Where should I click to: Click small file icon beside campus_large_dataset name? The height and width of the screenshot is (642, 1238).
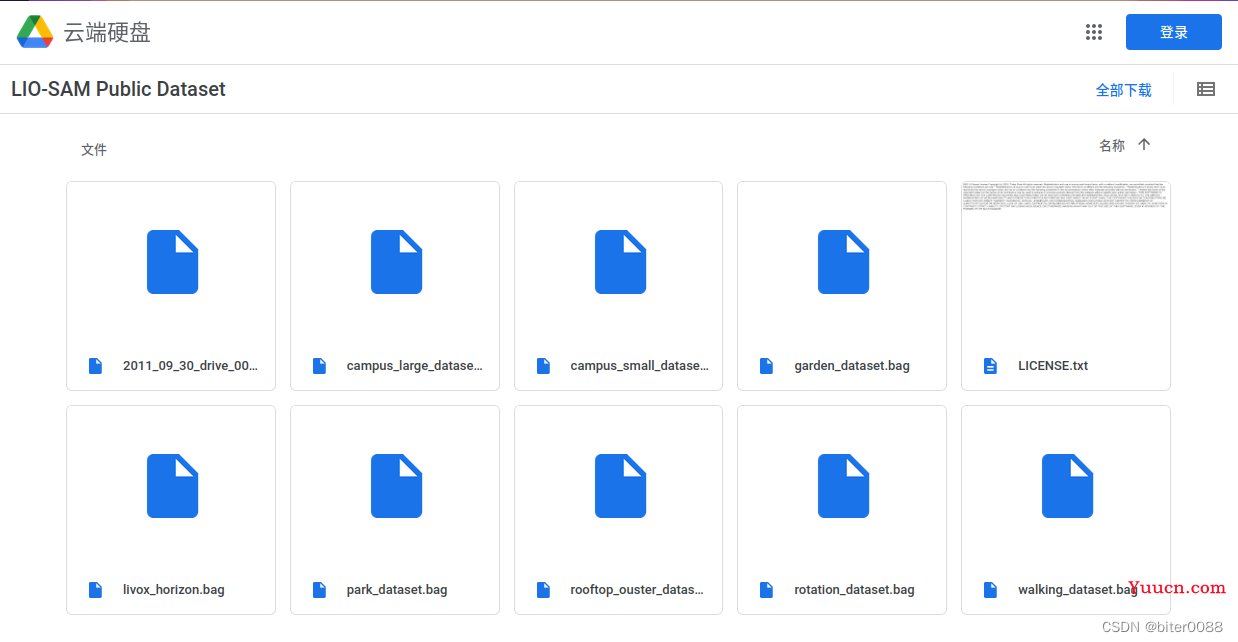click(x=319, y=366)
